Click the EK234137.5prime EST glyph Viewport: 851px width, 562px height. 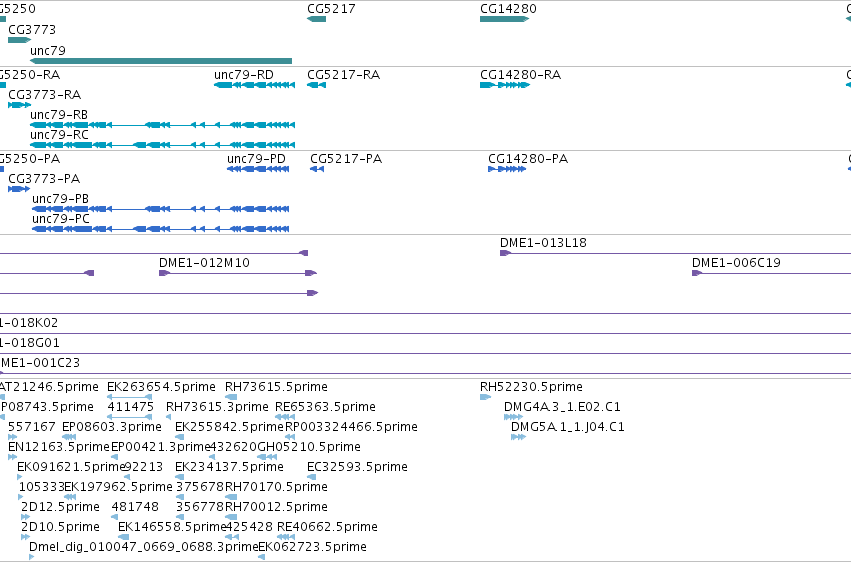coord(180,477)
